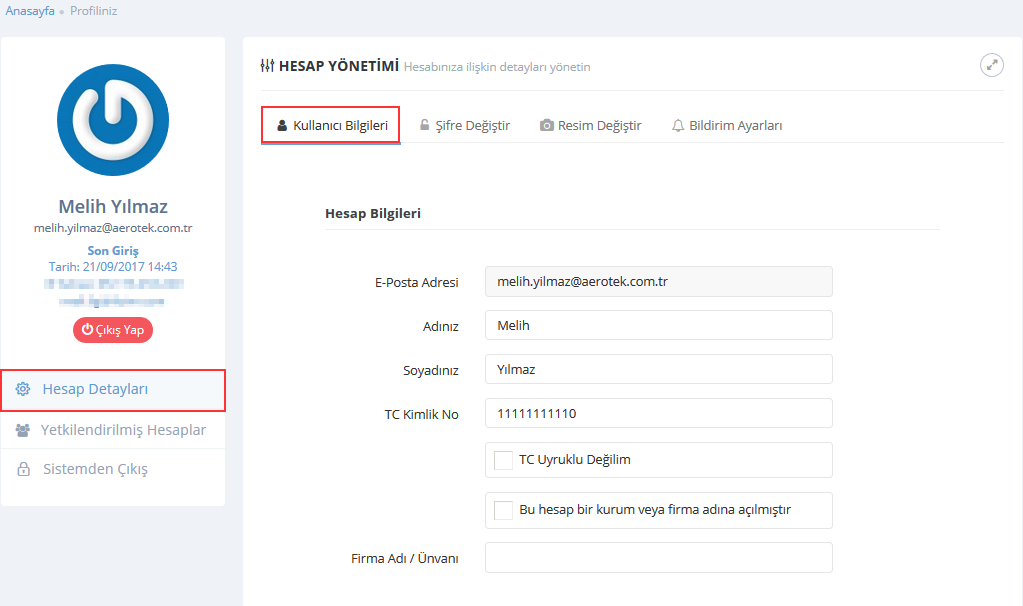This screenshot has height=606, width=1023.
Task: Click the bell icon on Bildirim Ayarları
Action: 678,126
